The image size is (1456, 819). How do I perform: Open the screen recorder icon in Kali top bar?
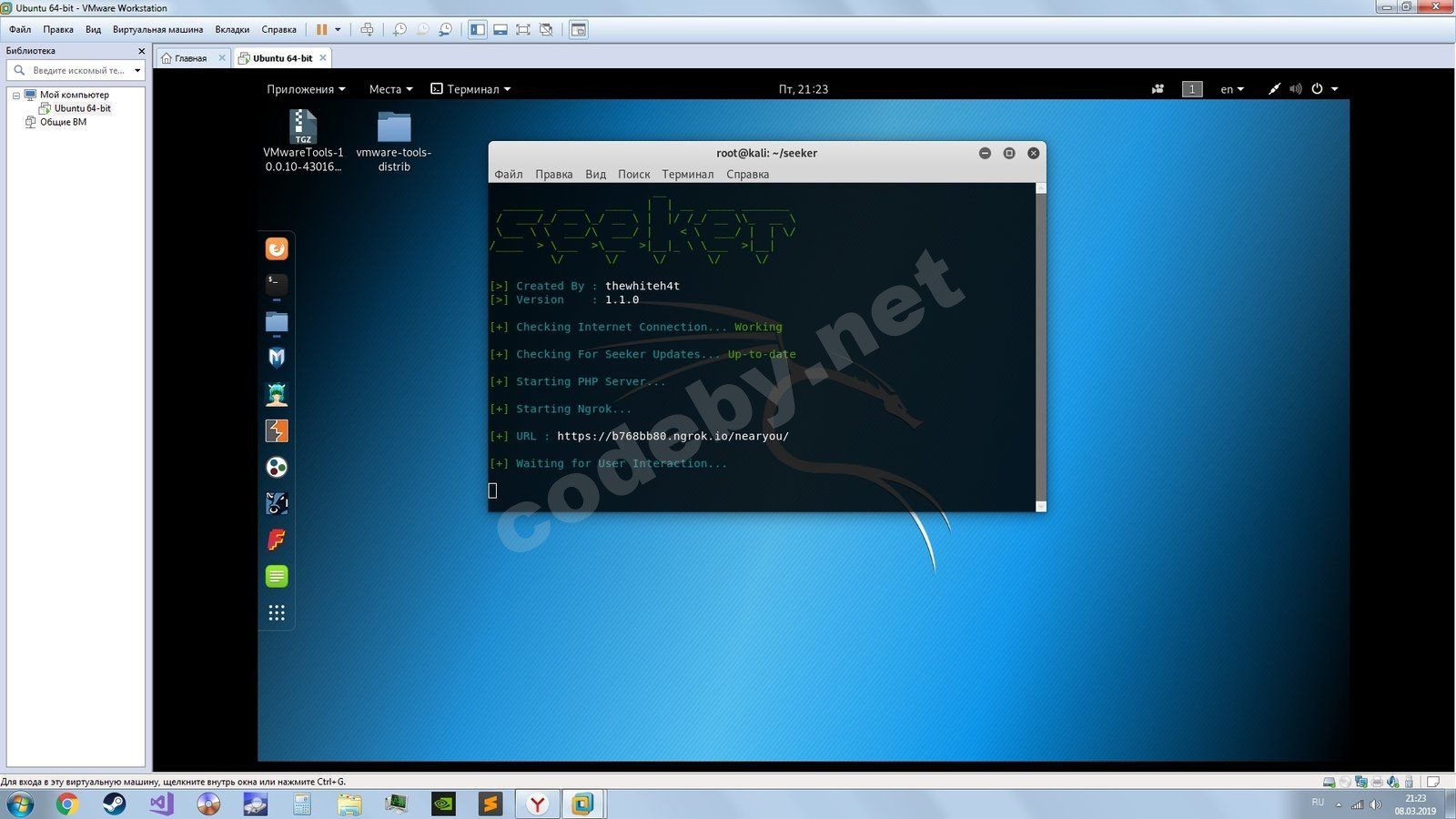[1158, 89]
